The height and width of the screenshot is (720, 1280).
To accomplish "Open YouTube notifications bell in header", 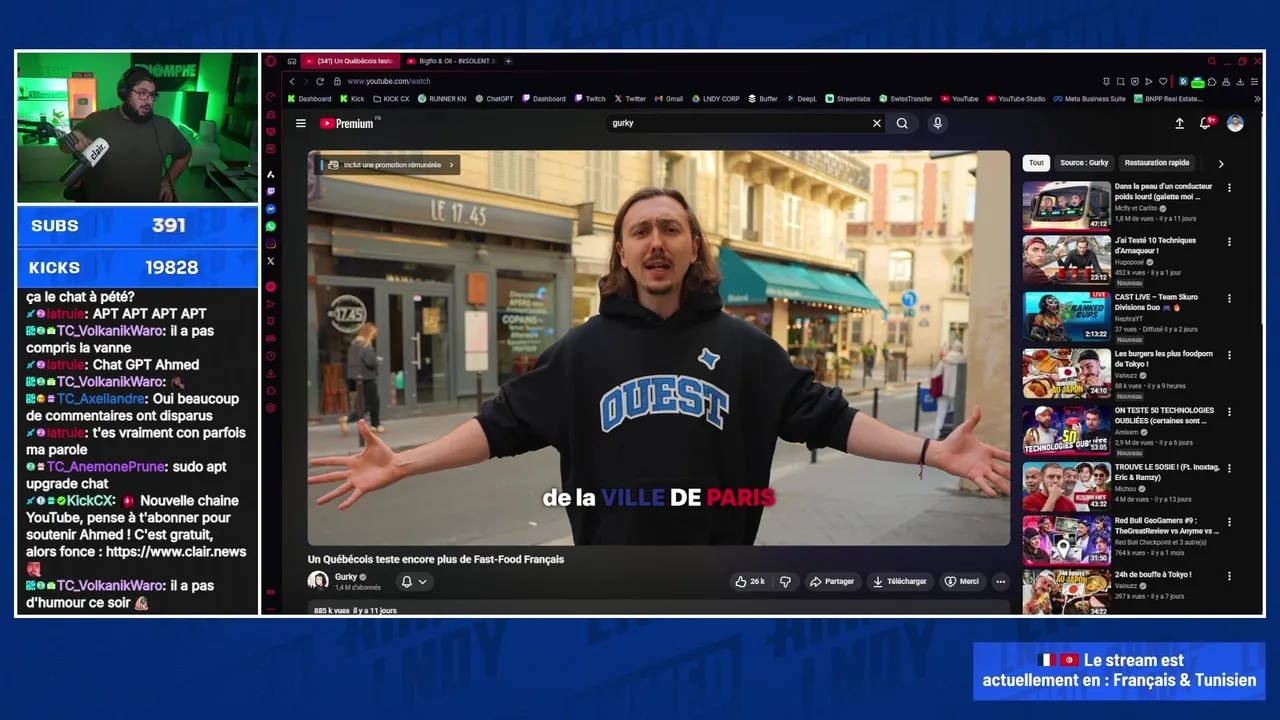I will pos(1206,123).
